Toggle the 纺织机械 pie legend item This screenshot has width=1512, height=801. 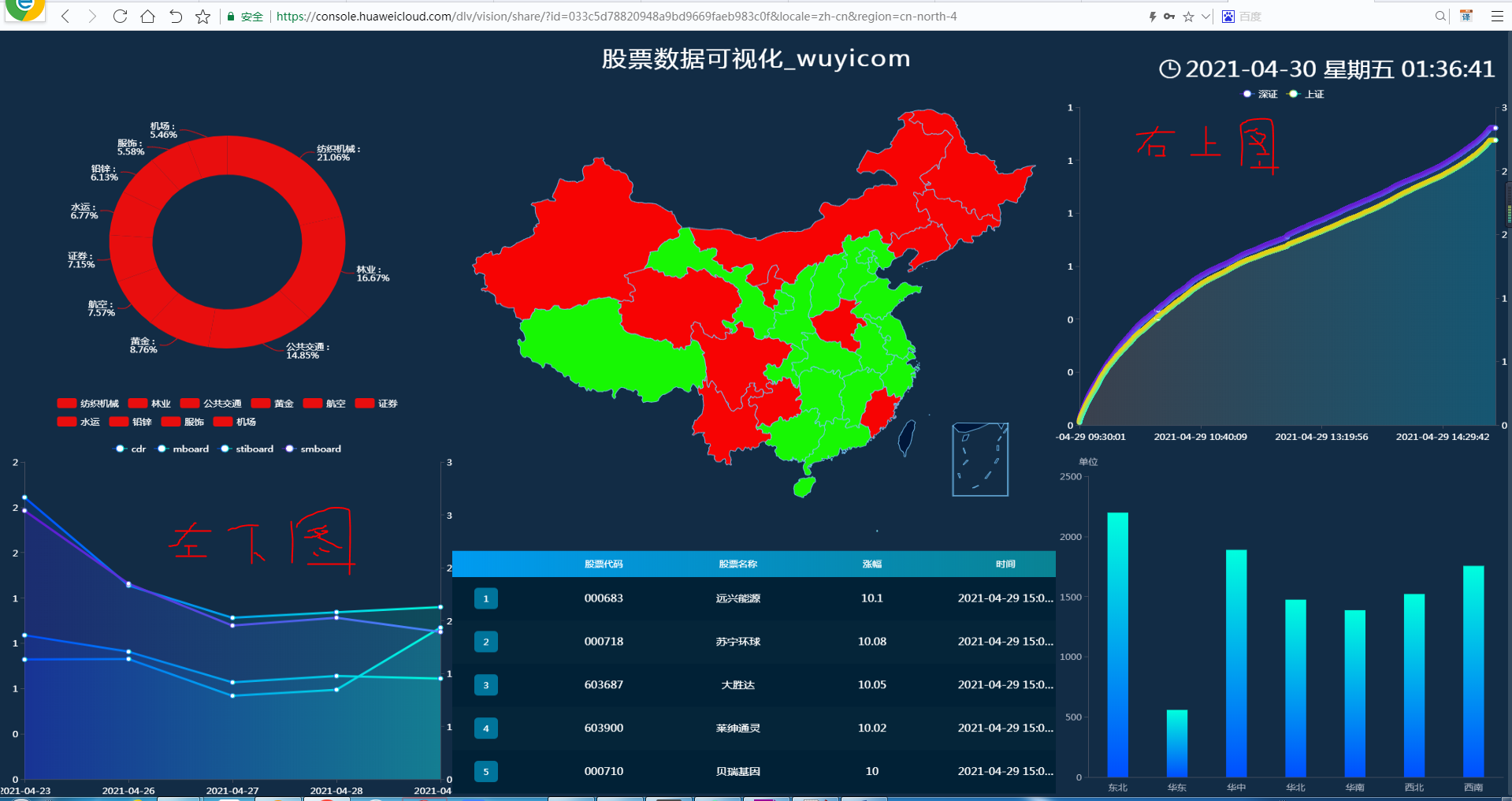(x=88, y=404)
